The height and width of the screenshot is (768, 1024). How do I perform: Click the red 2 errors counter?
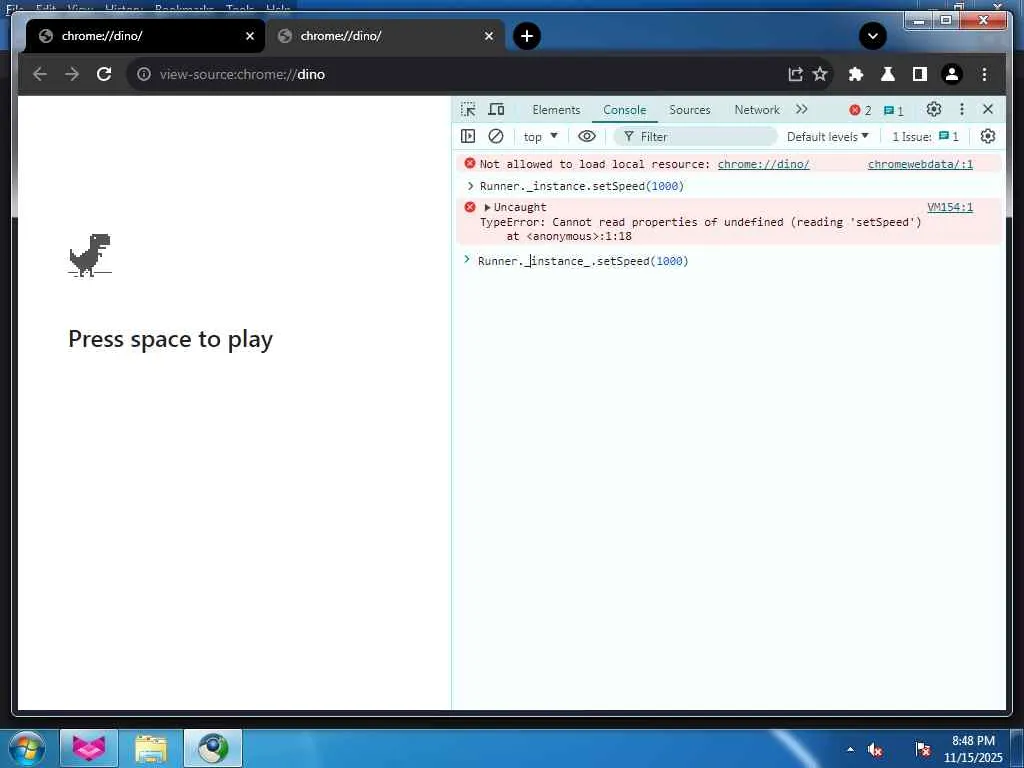point(860,110)
